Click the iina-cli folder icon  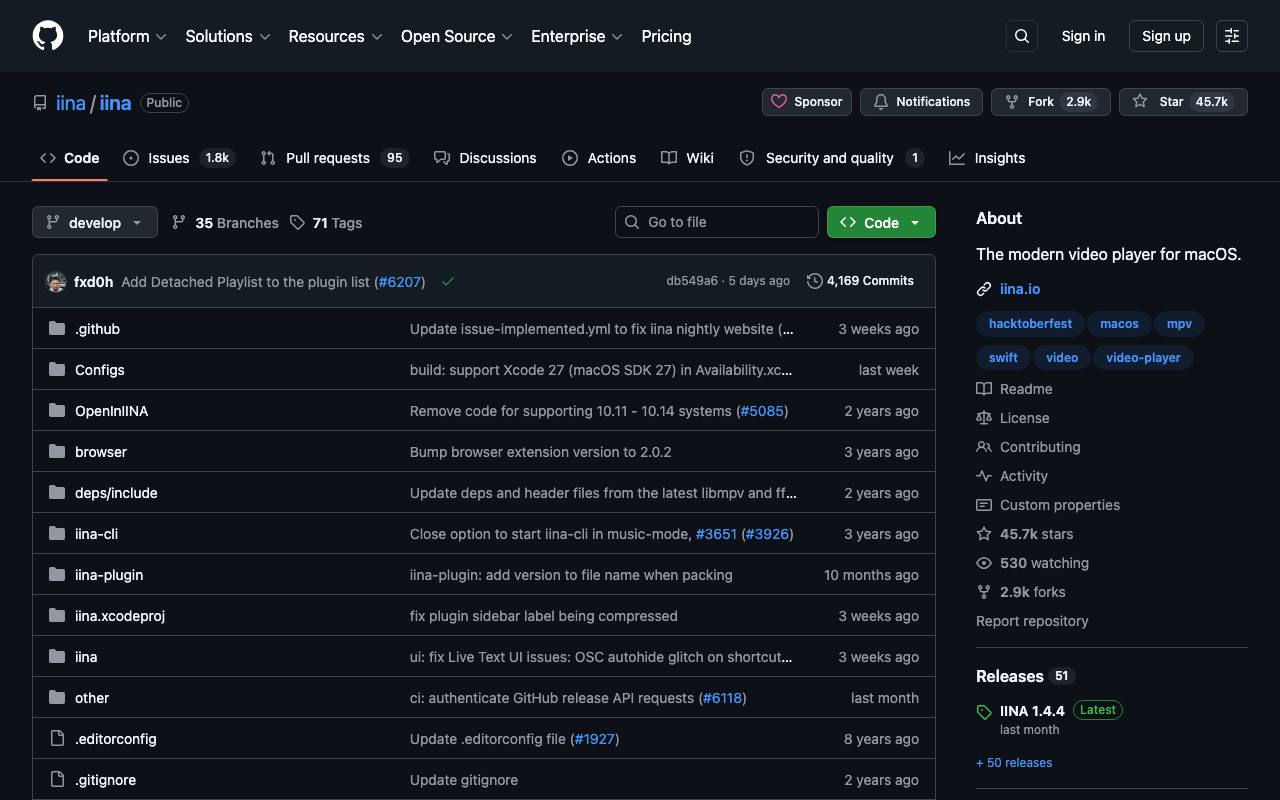pyautogui.click(x=57, y=534)
